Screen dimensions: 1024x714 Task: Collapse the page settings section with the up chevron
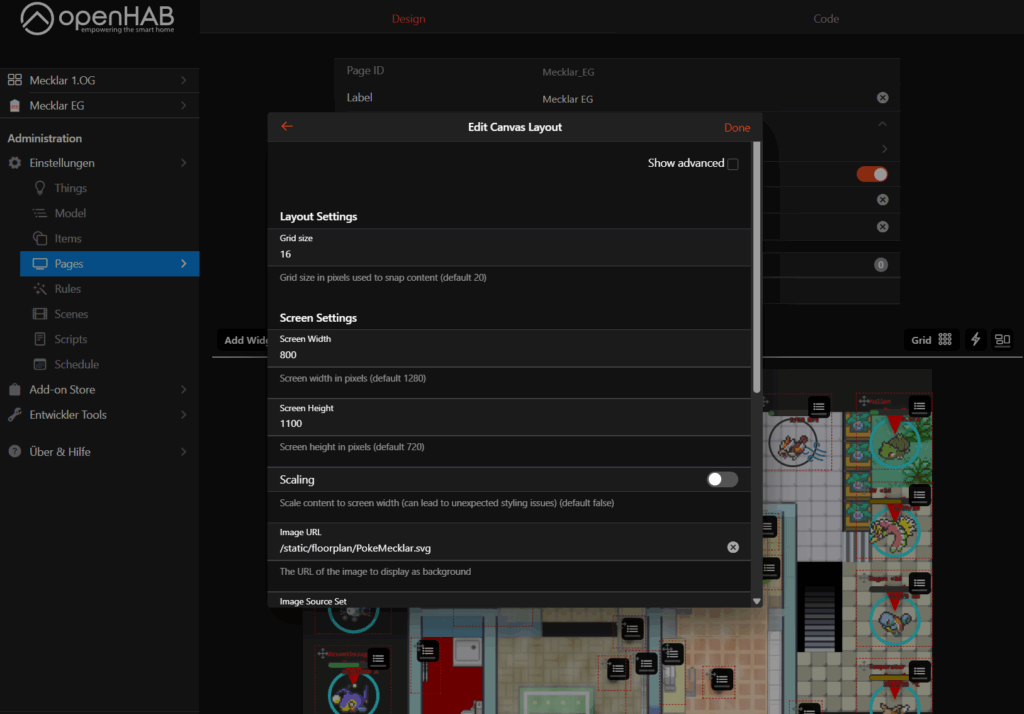pos(882,124)
